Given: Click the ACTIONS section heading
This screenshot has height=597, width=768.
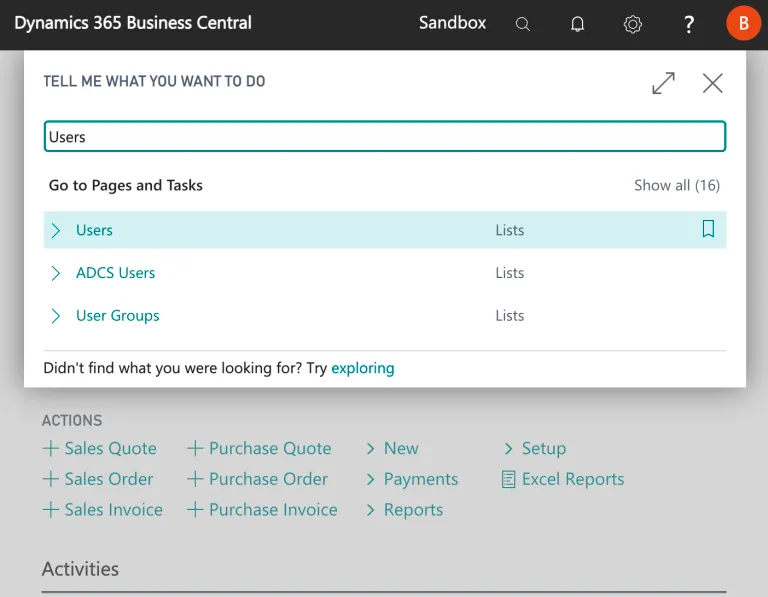Looking at the screenshot, I should (72, 420).
